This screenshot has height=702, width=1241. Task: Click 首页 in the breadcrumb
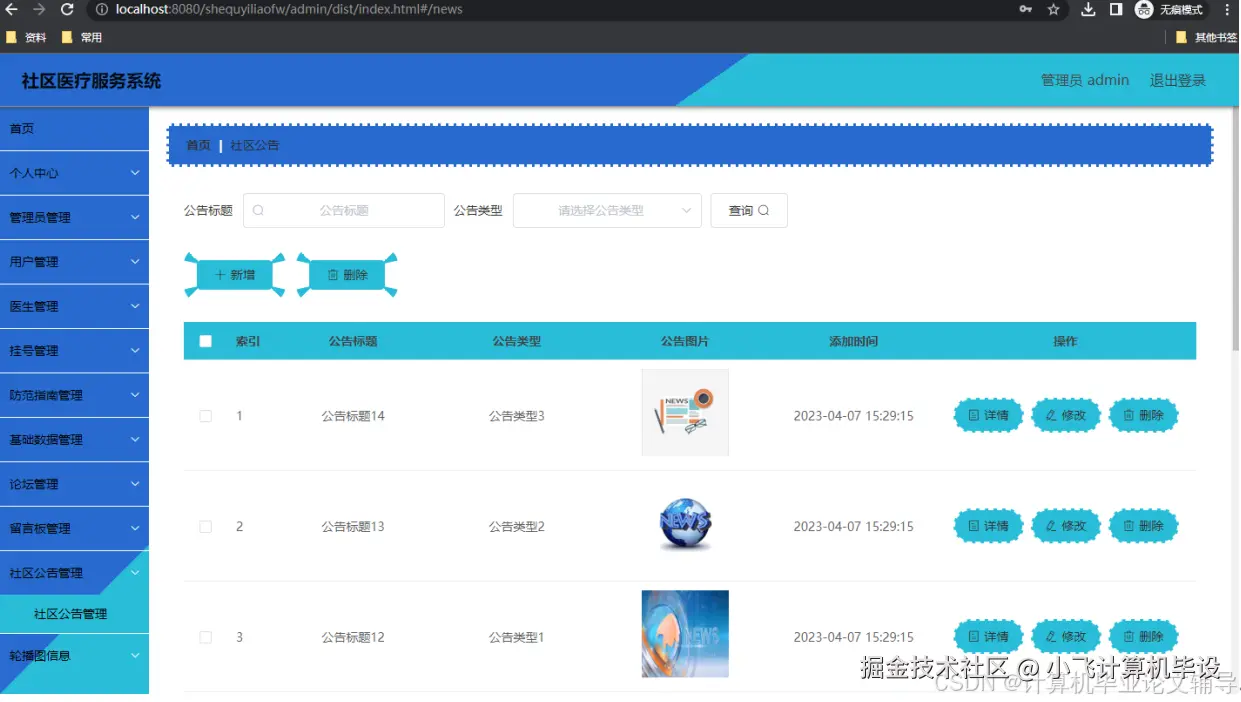[x=198, y=145]
